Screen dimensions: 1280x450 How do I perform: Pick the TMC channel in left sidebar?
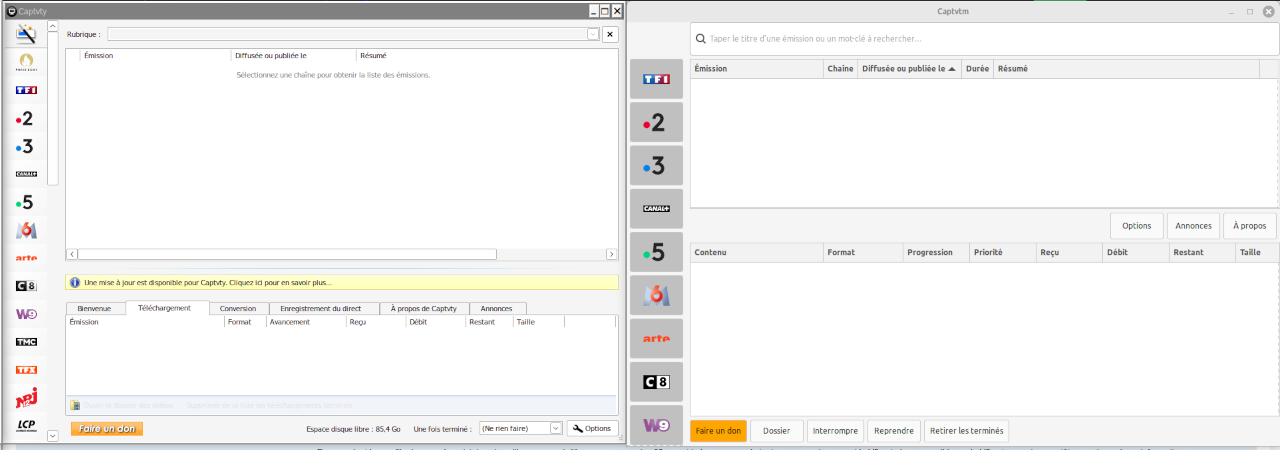26,342
